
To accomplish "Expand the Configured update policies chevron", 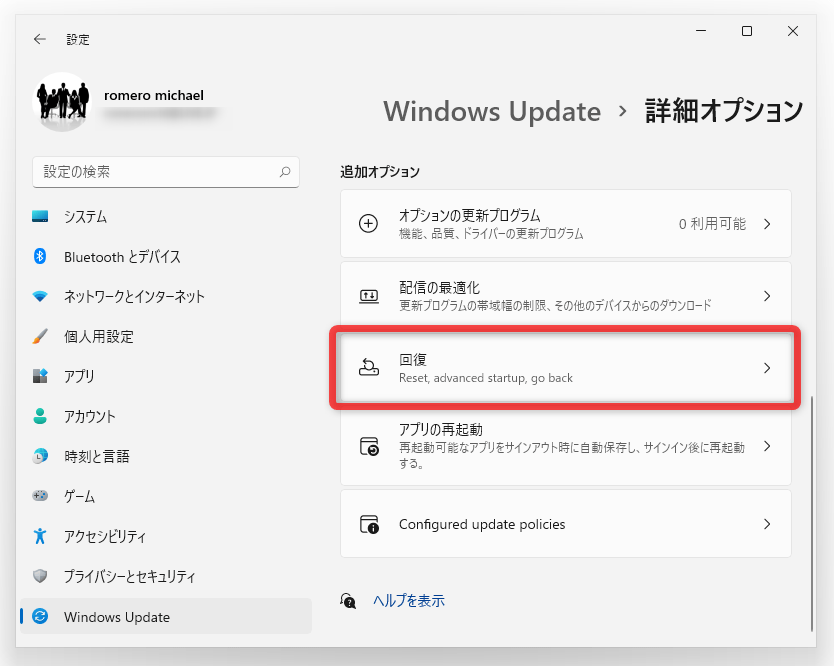I will coord(767,523).
